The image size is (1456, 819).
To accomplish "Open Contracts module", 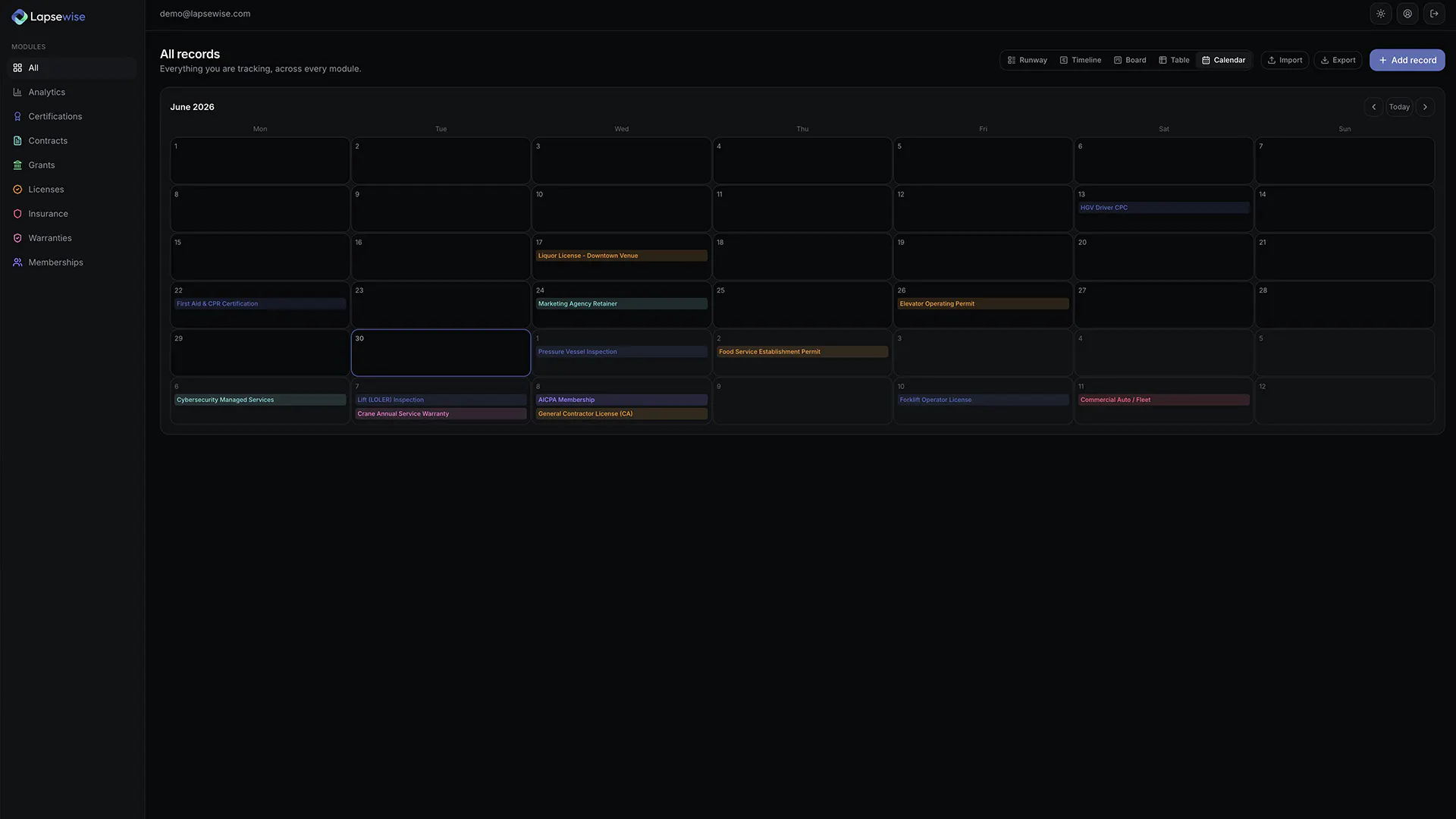I will coord(72,140).
